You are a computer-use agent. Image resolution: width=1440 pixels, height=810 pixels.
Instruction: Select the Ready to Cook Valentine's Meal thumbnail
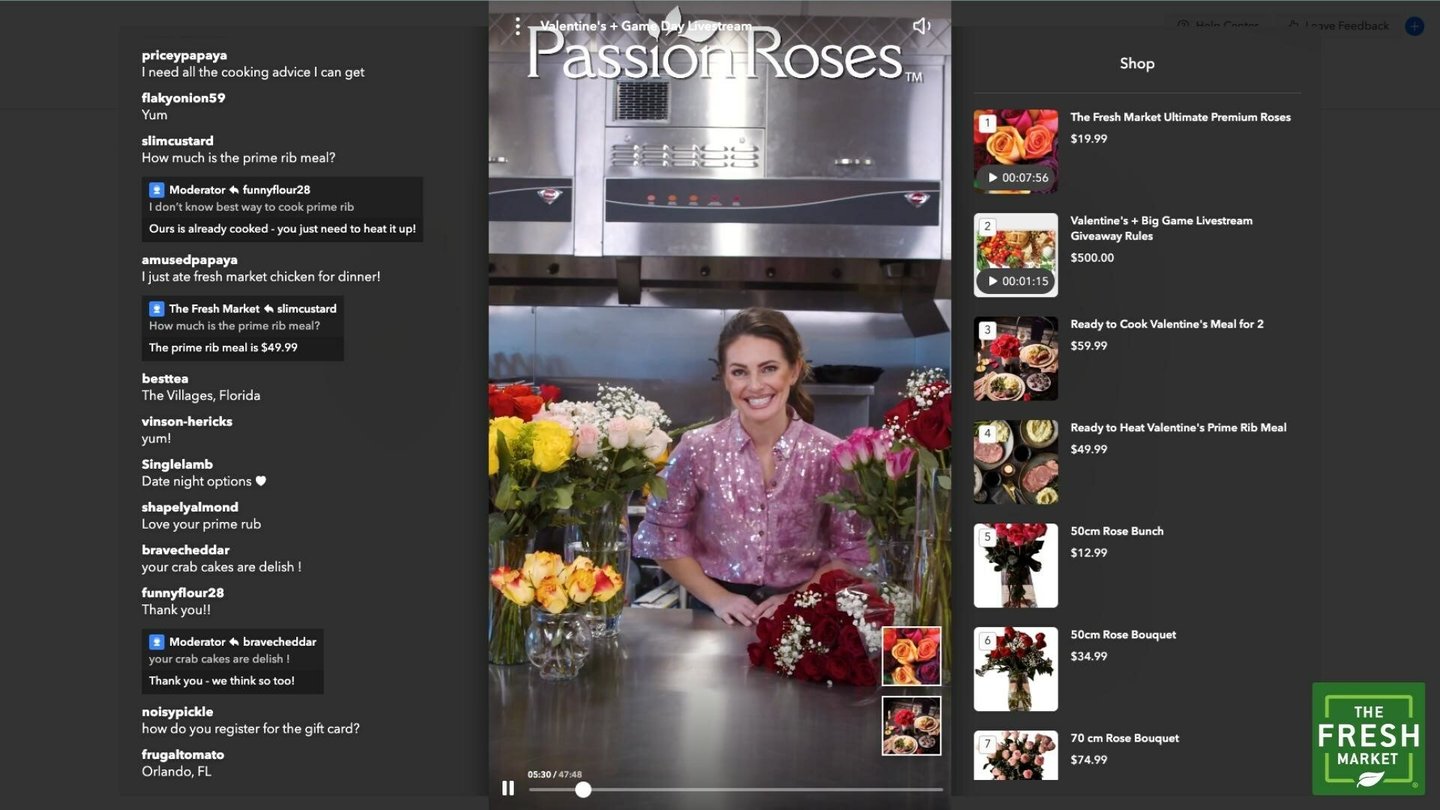click(x=1015, y=358)
